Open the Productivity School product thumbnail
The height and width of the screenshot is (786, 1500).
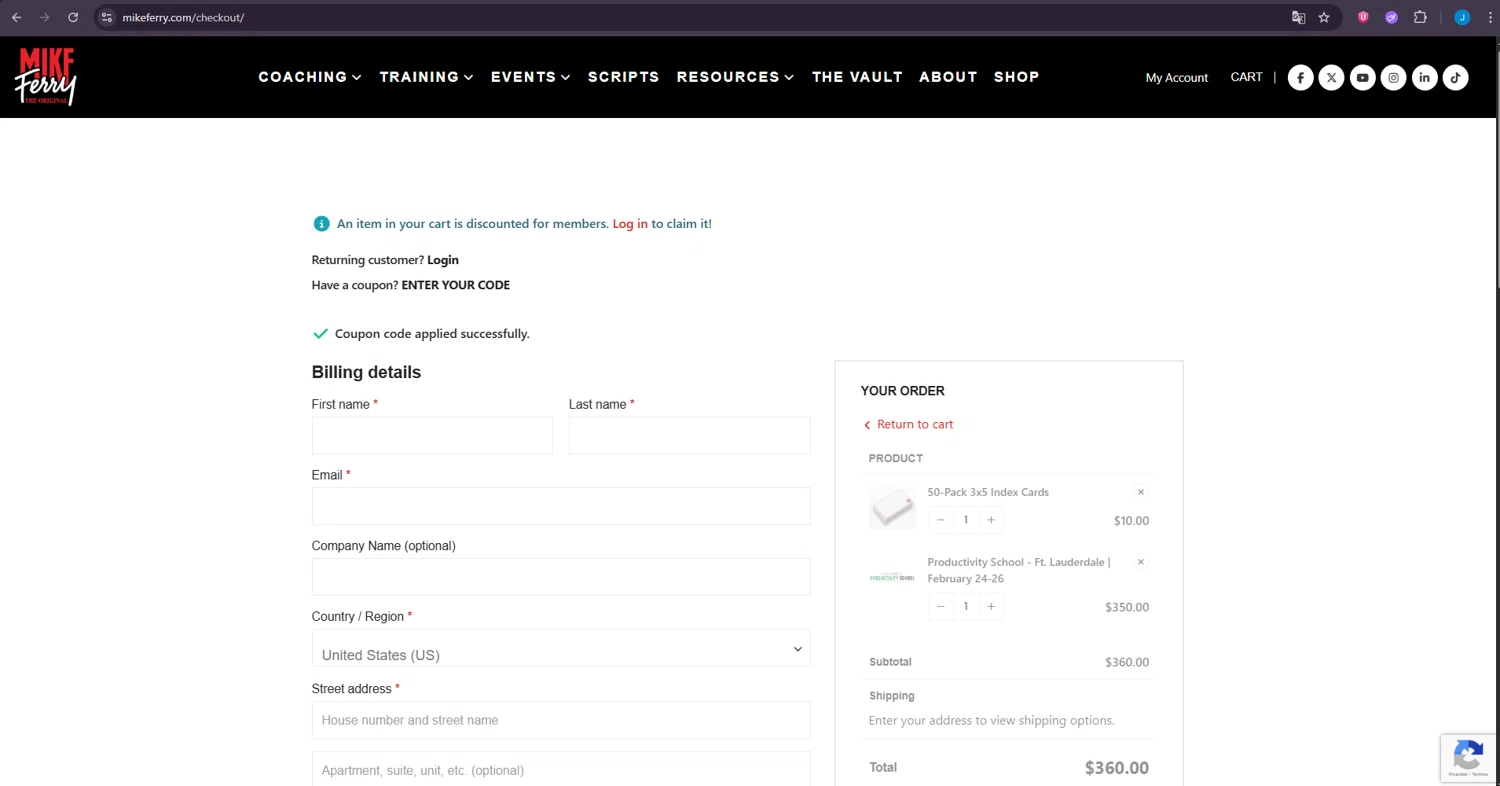coord(892,577)
